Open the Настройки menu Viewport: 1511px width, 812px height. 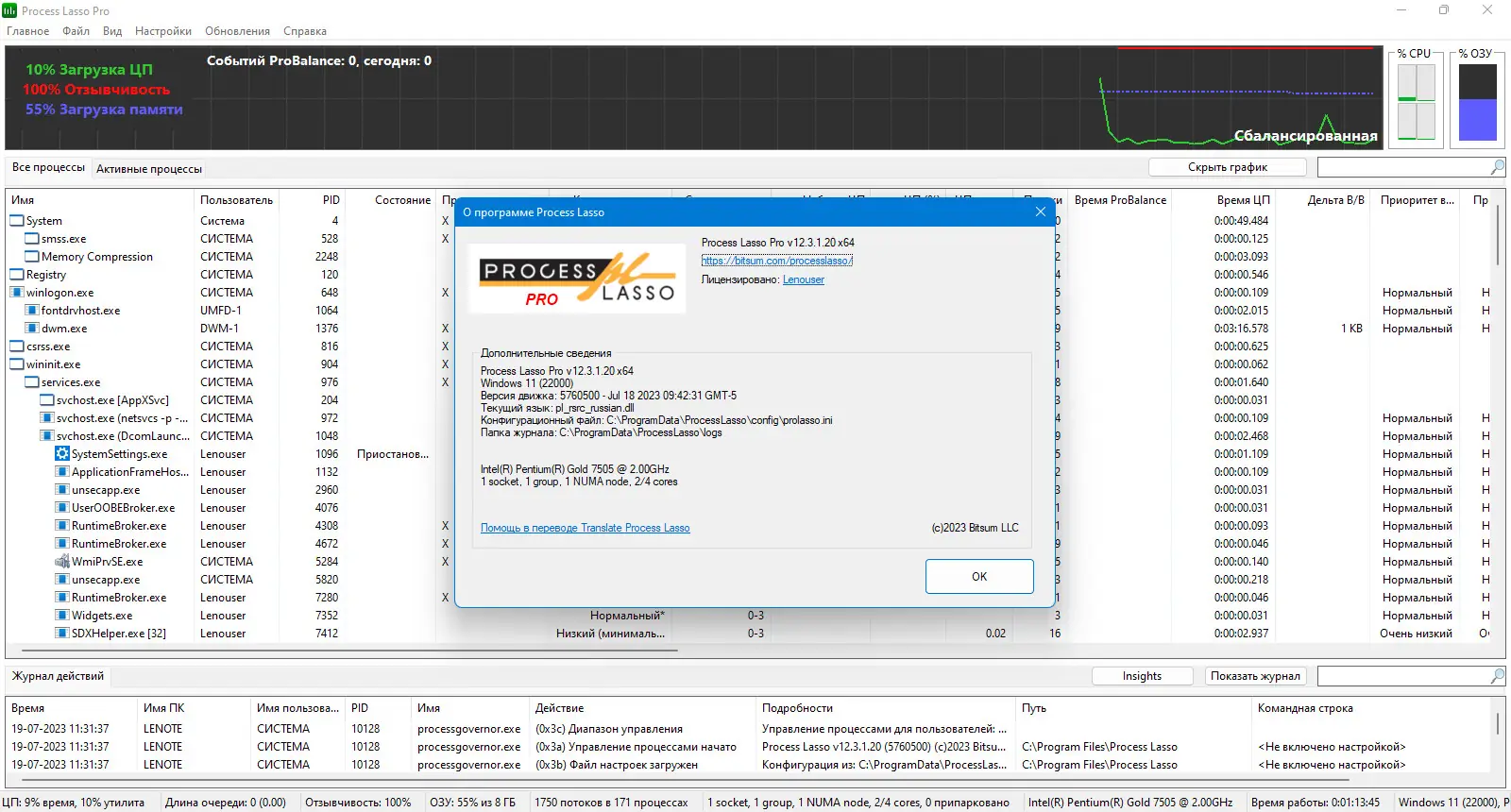(163, 31)
